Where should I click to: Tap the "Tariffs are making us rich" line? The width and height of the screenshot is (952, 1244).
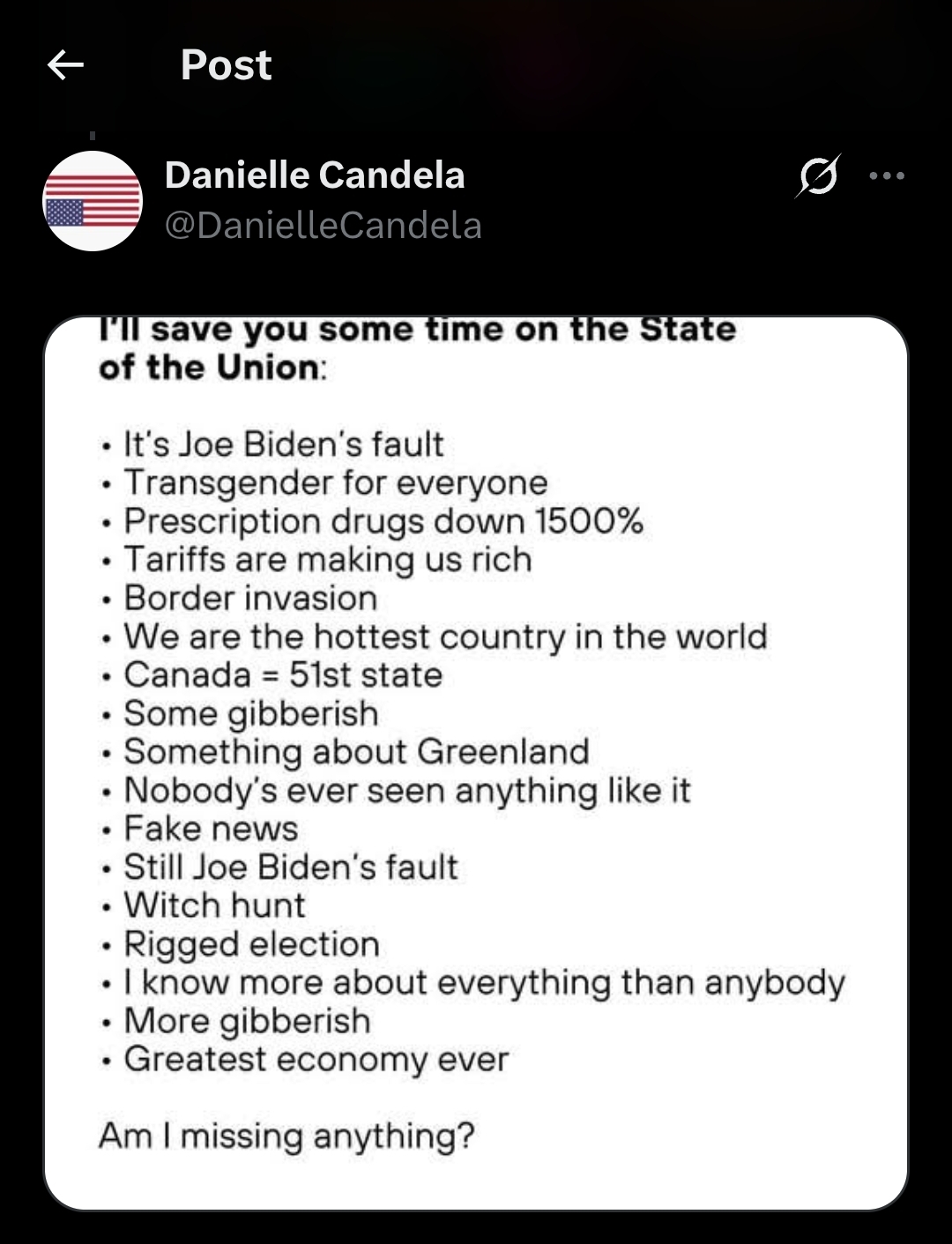[328, 559]
